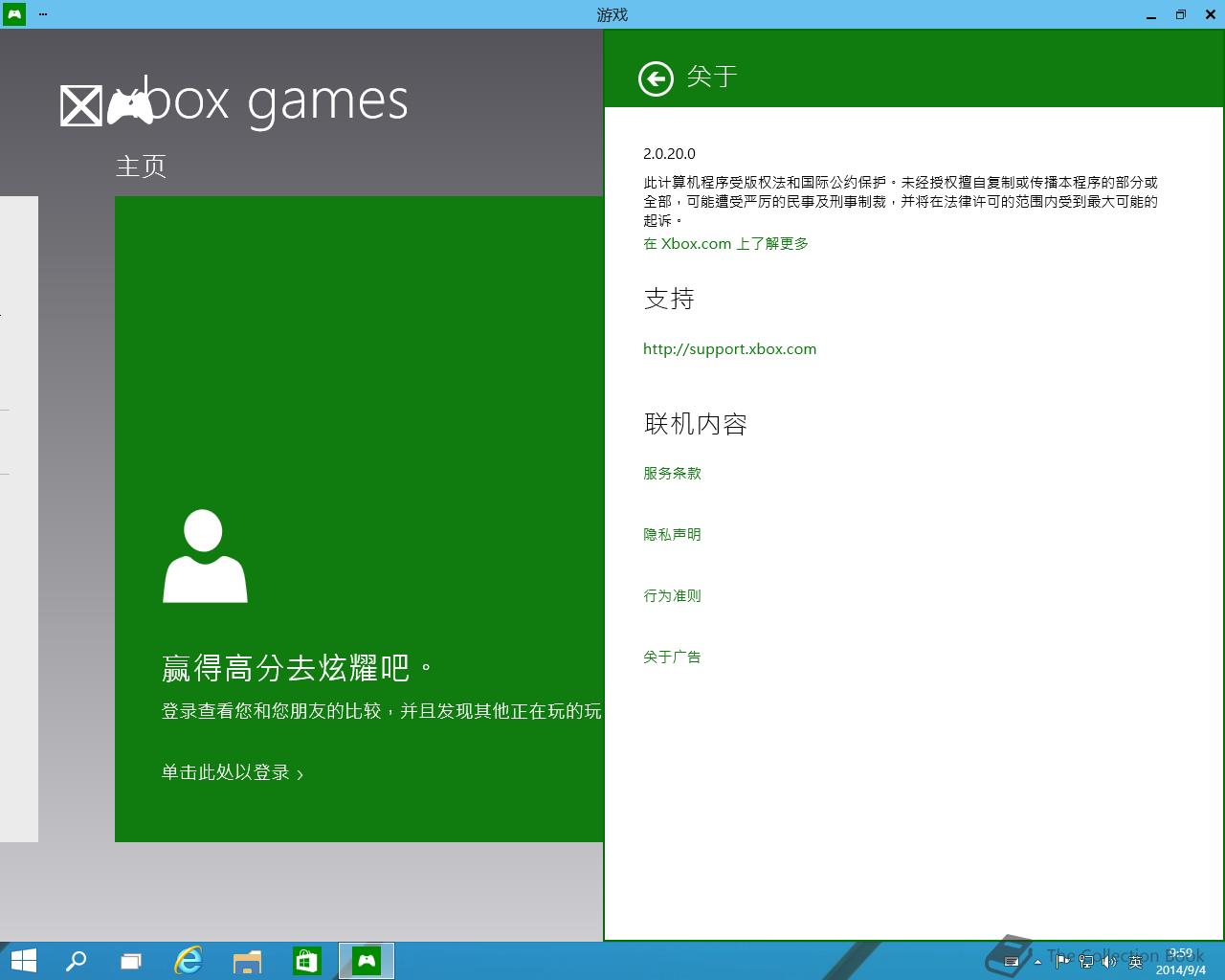This screenshot has width=1225, height=980.
Task: Go back from the 关于 panel
Action: coord(656,78)
